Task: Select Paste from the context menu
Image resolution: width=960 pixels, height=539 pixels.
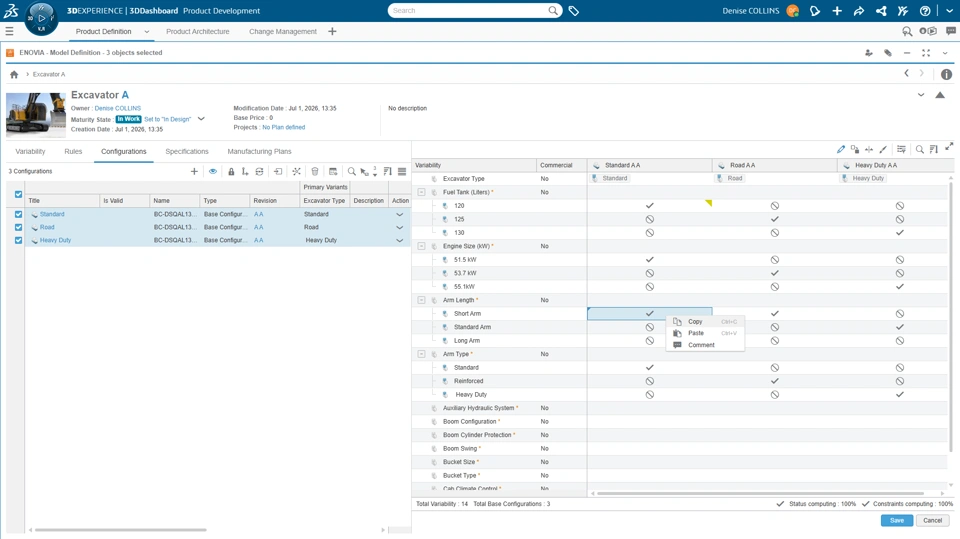Action: [x=705, y=333]
